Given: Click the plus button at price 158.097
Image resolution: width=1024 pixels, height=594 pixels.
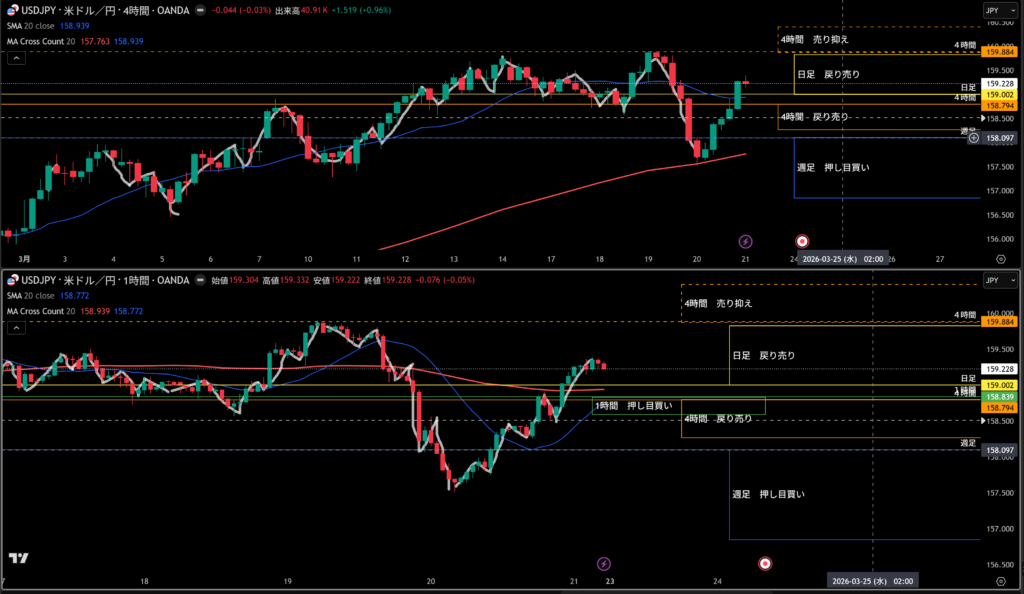Looking at the screenshot, I should 974,138.
